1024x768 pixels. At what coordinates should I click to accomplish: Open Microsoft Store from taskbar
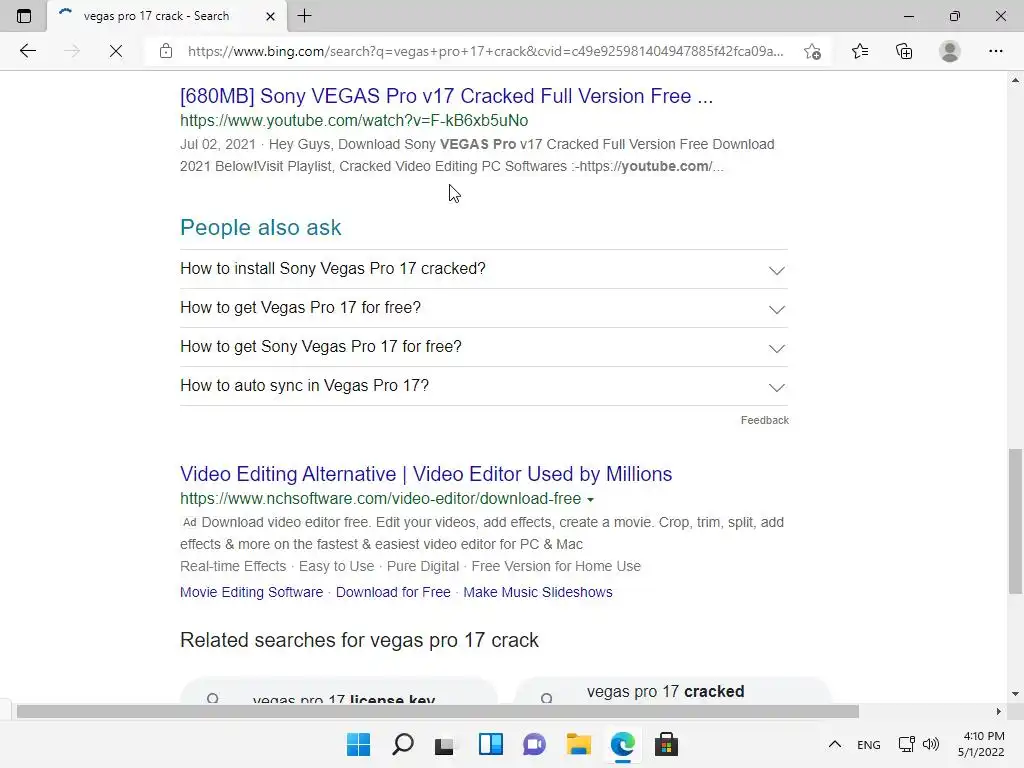click(666, 744)
